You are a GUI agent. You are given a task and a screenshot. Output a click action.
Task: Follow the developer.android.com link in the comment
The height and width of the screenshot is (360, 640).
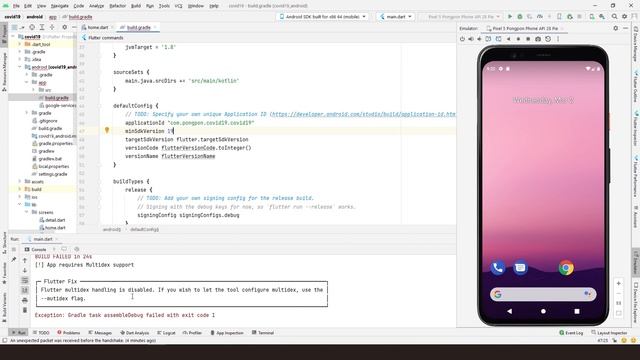[363, 114]
